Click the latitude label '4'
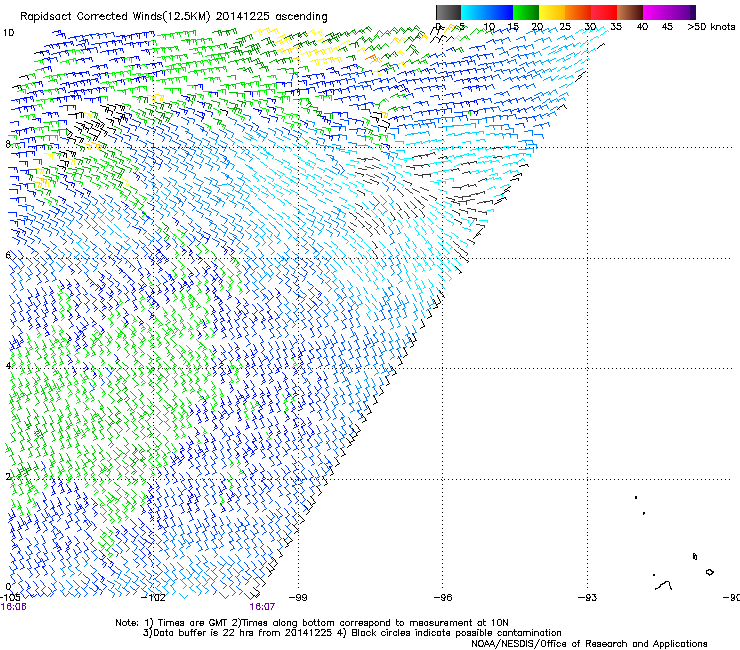Image resolution: width=740 pixels, height=650 pixels. click(x=8, y=366)
